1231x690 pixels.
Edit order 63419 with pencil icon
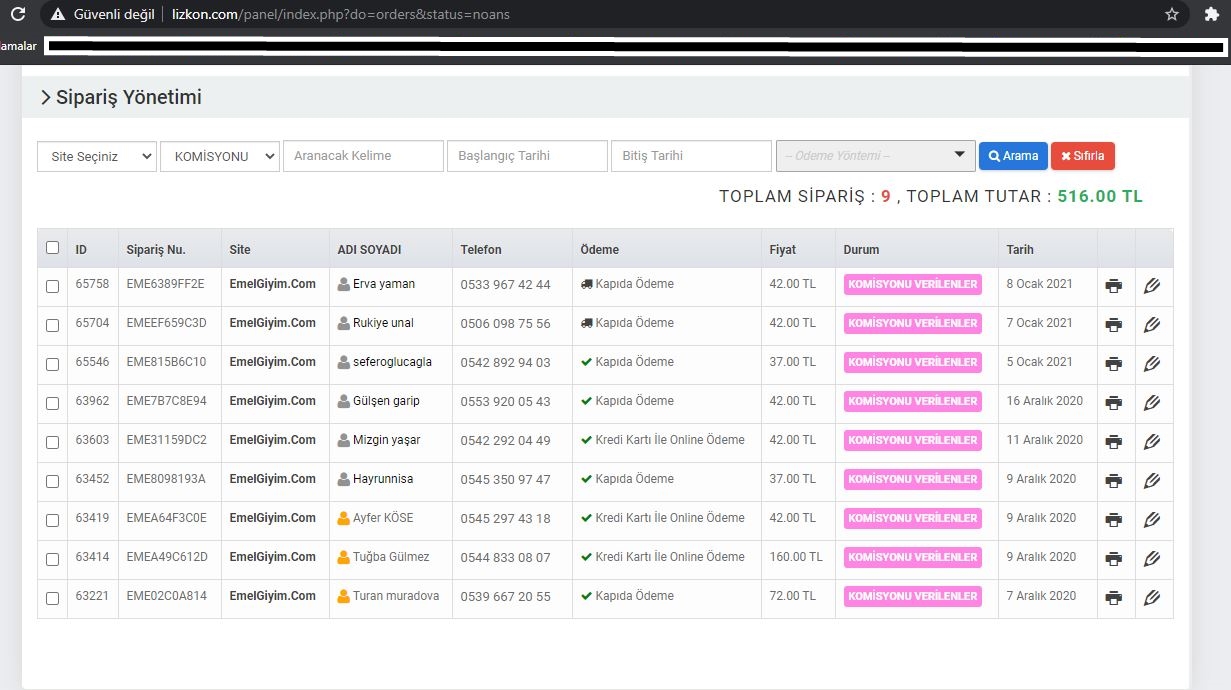click(x=1151, y=520)
